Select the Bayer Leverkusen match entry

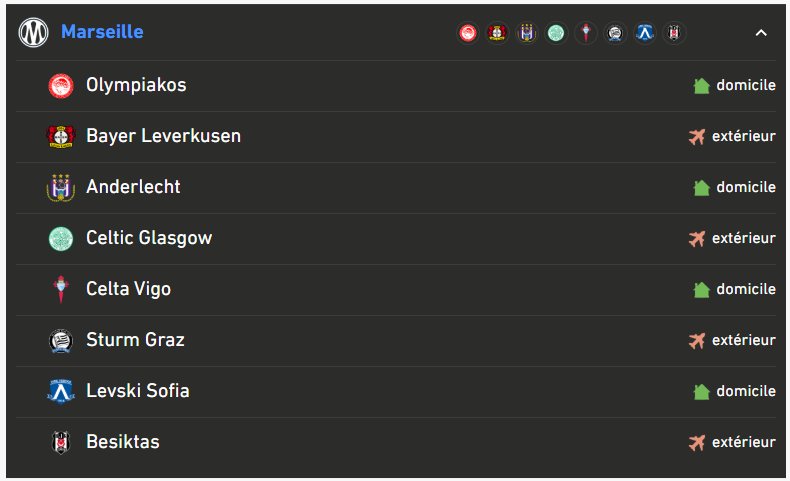click(396, 137)
